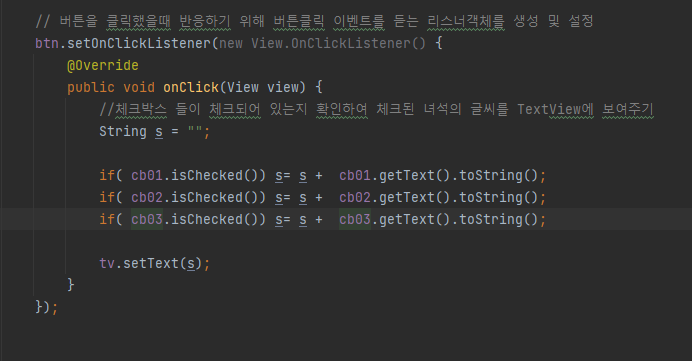Screen dimensions: 692x361
Task: Click the 'onClick' method name
Action: coord(191,87)
